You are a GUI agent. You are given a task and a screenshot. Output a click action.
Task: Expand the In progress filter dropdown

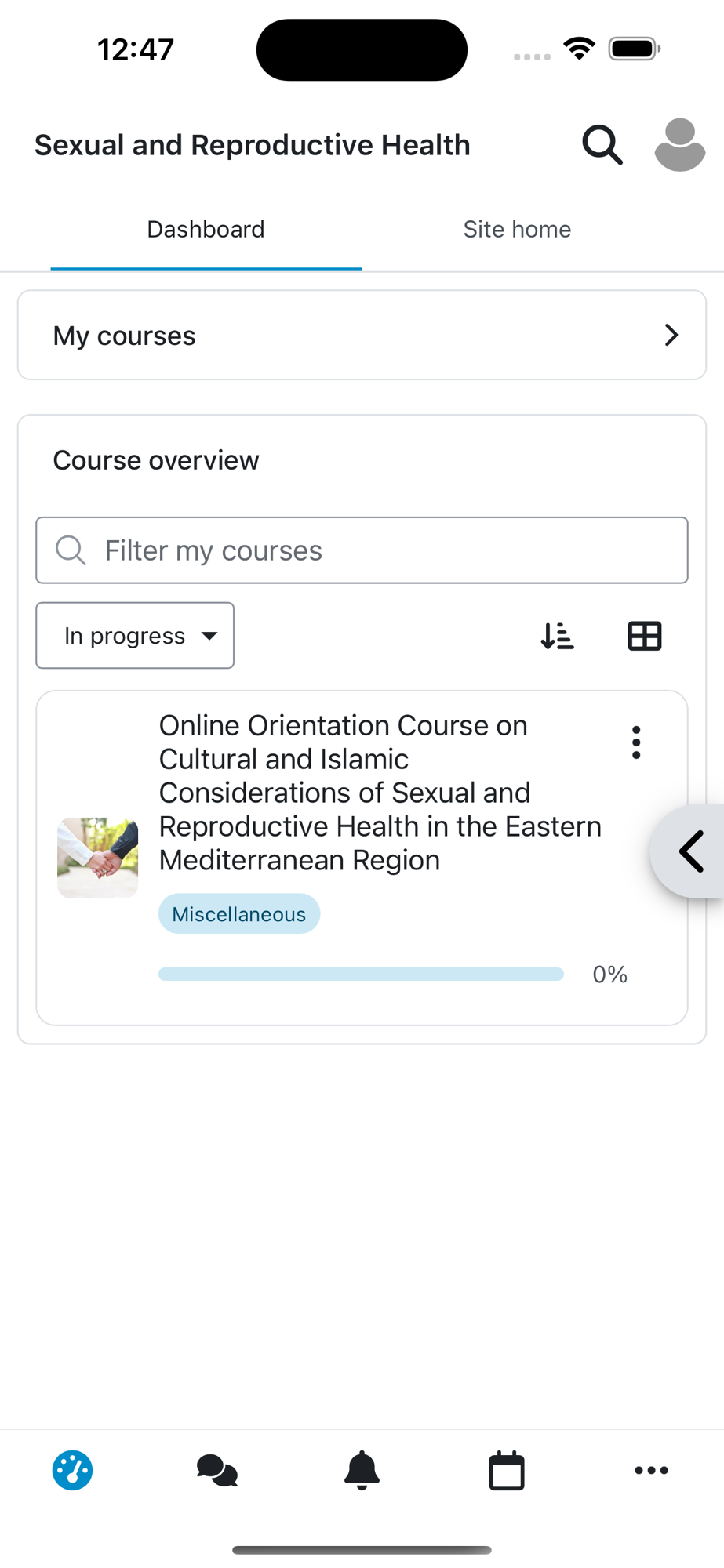pos(135,636)
